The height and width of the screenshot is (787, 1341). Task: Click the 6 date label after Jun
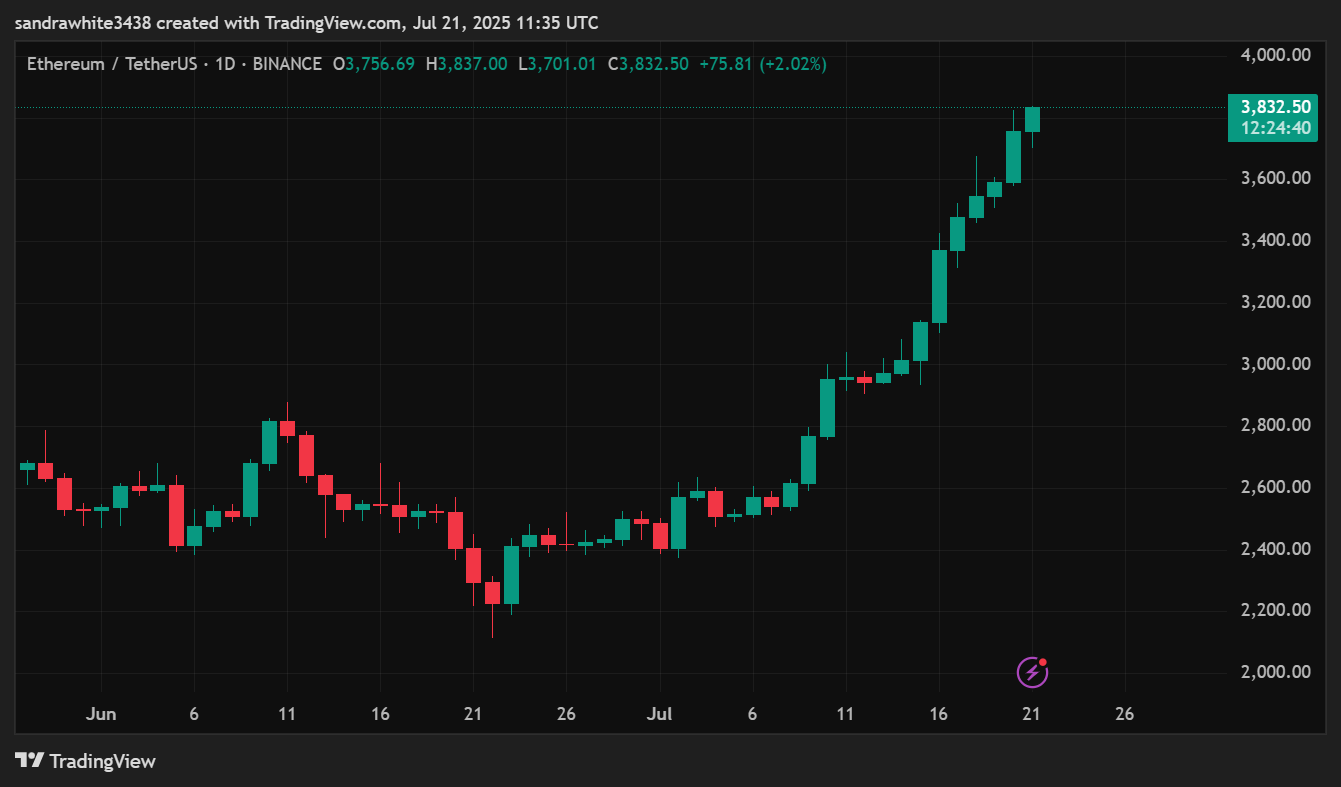[193, 714]
